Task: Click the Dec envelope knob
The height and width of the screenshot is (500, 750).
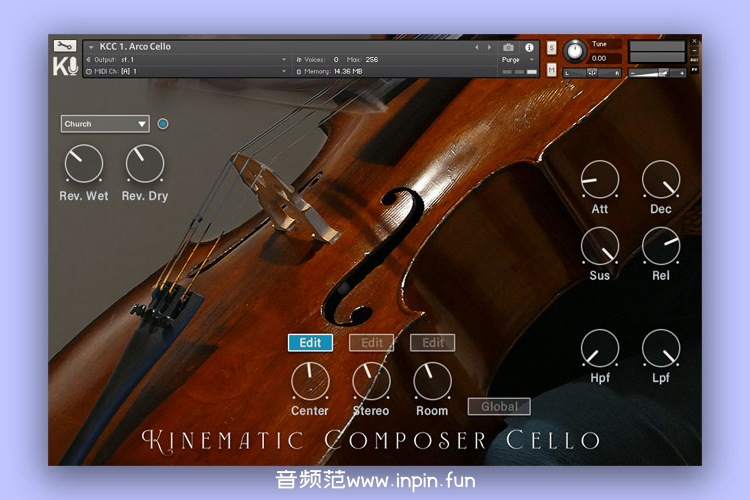Action: coord(661,179)
